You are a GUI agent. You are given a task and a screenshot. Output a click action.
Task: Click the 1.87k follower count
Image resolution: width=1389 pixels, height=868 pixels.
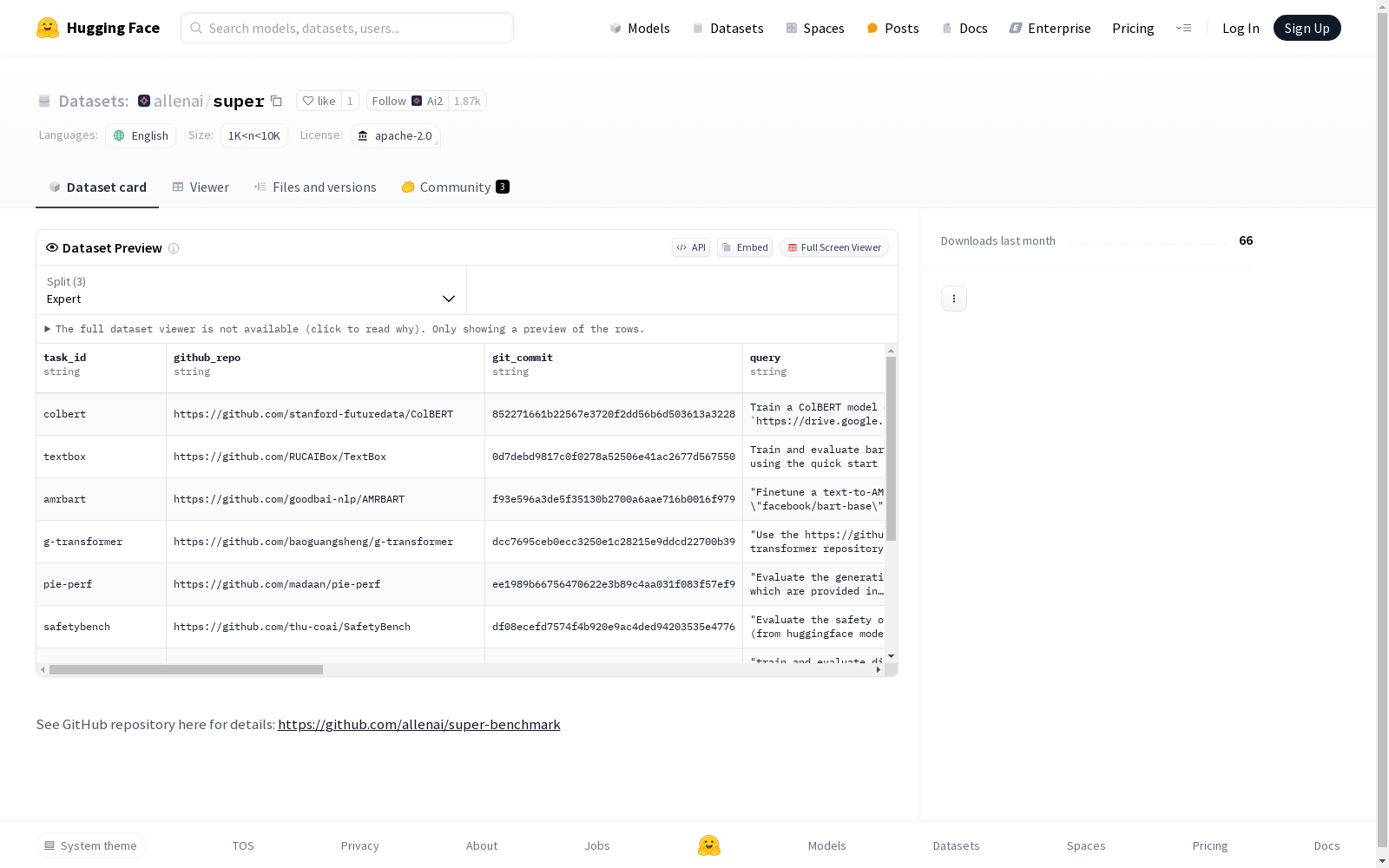pos(467,101)
